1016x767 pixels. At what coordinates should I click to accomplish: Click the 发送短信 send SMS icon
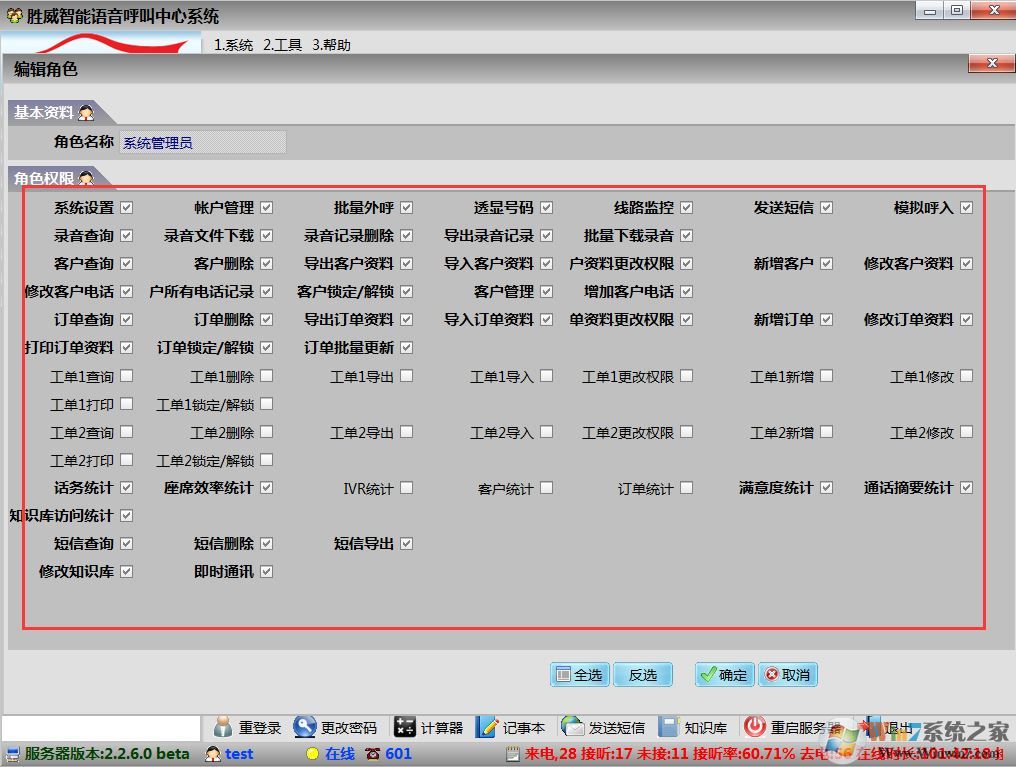tap(572, 728)
